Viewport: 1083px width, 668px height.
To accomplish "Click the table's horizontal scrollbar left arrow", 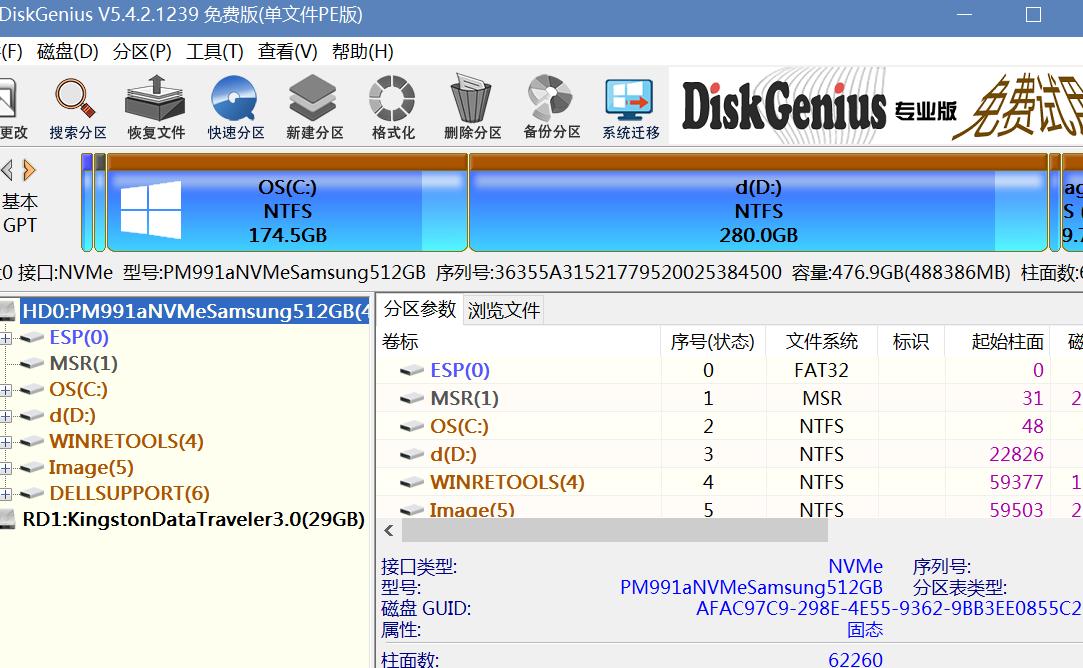I will [389, 531].
